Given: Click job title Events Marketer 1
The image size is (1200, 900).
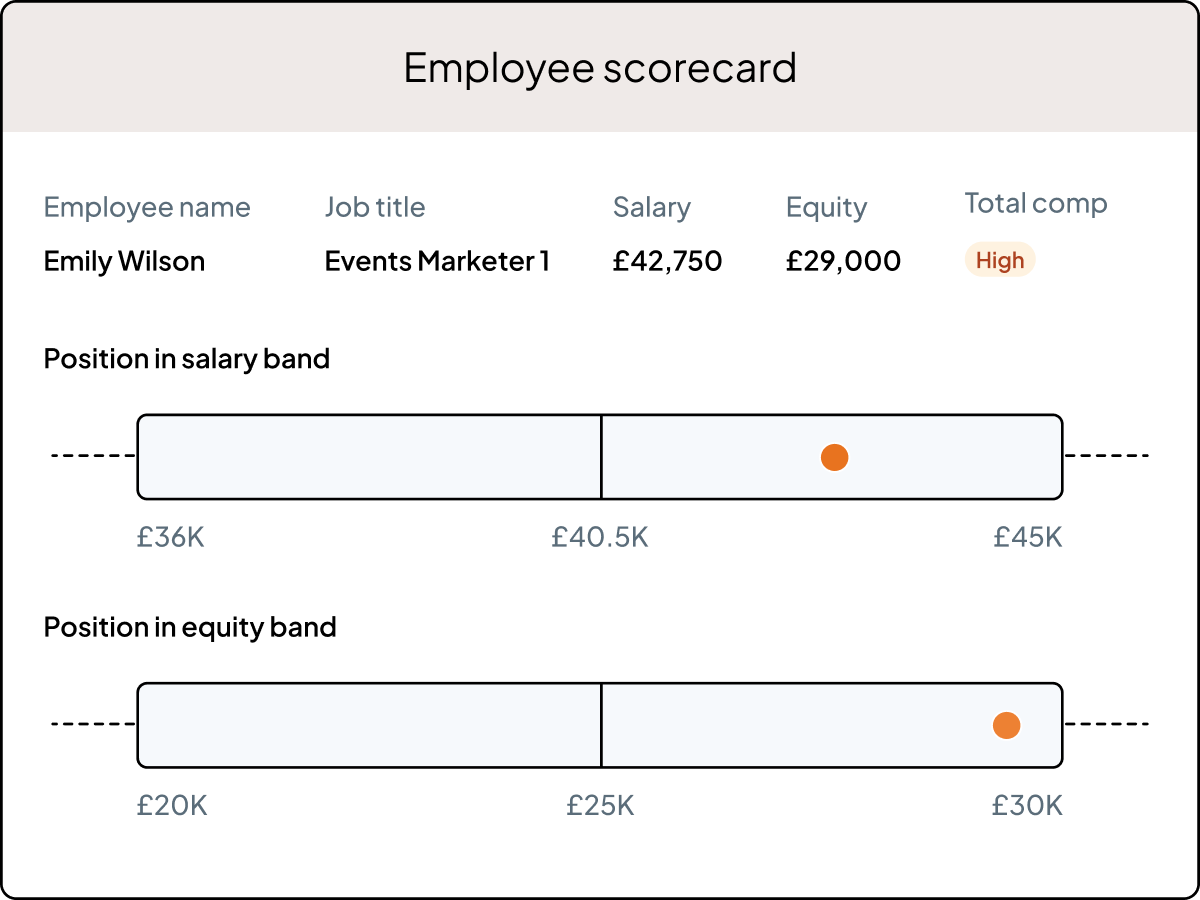Looking at the screenshot, I should (437, 261).
